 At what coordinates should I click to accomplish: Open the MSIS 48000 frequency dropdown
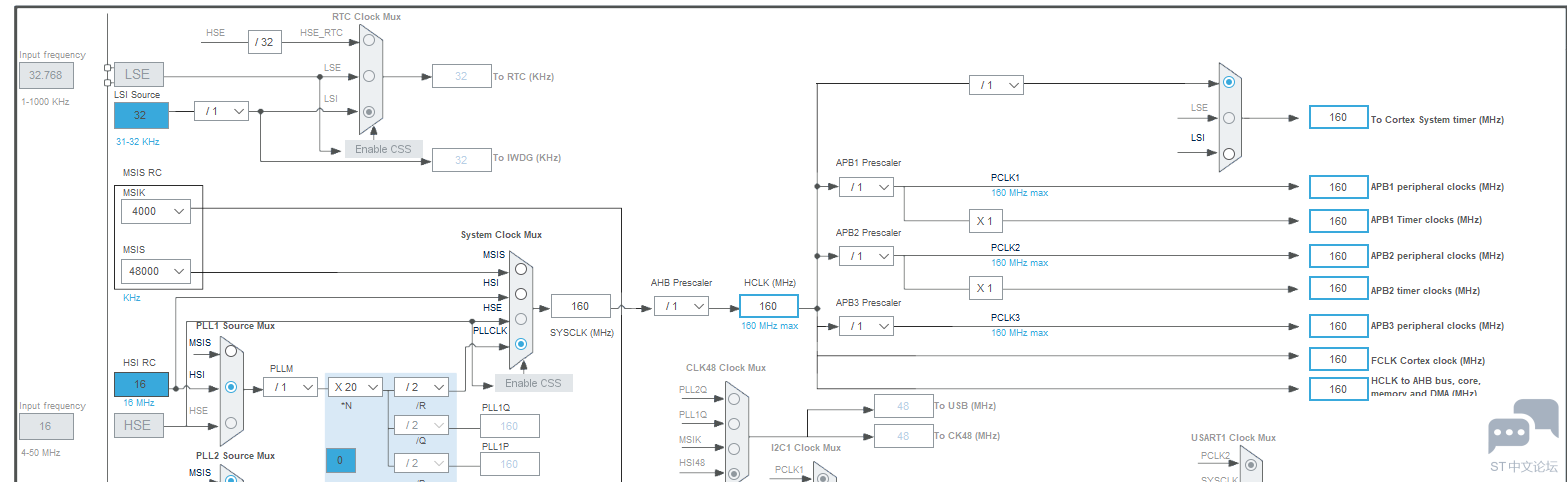[x=155, y=271]
